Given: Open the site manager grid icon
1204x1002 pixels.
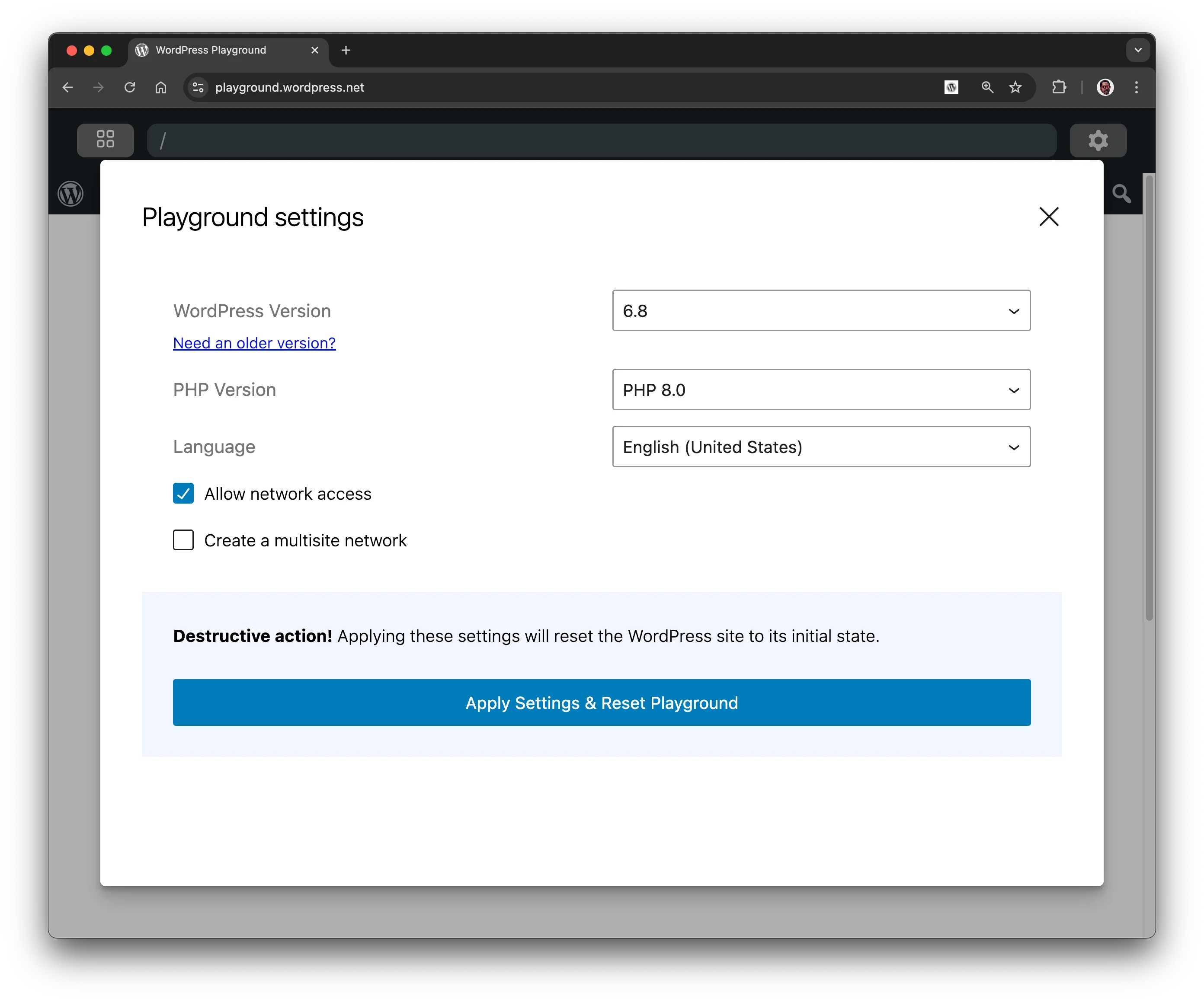Looking at the screenshot, I should tap(106, 140).
